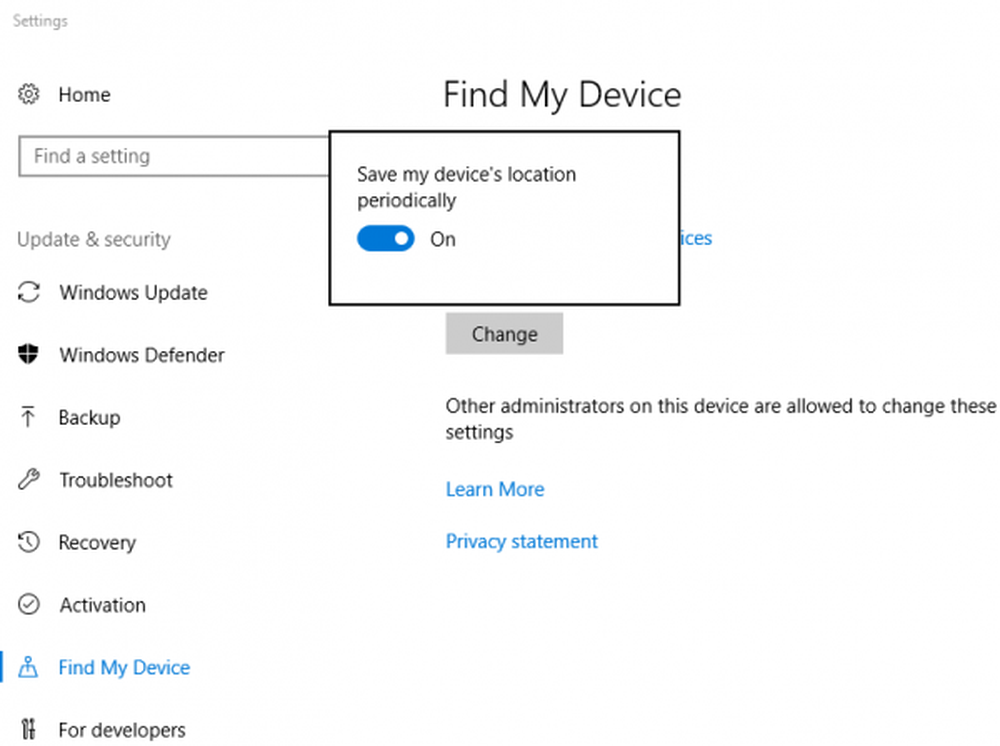Click the Recovery history icon
The height and width of the screenshot is (746, 1000).
pos(29,543)
